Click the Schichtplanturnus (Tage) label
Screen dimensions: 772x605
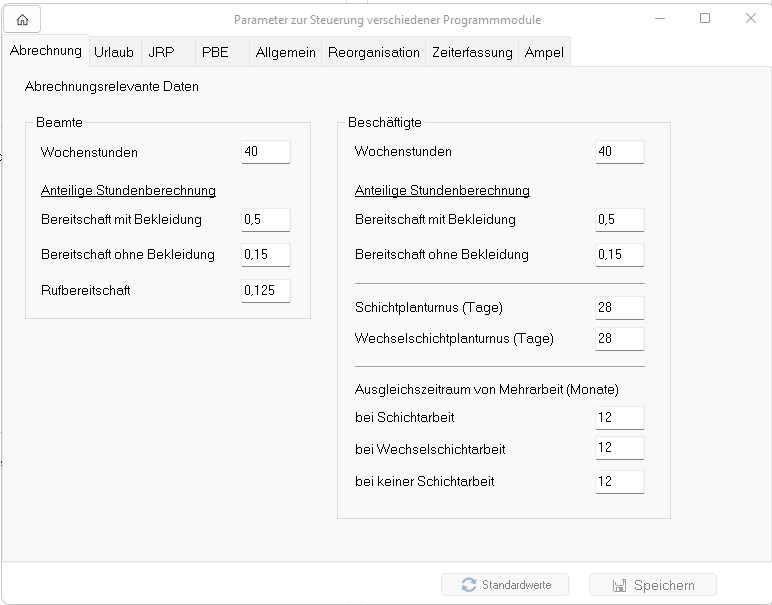[429, 308]
